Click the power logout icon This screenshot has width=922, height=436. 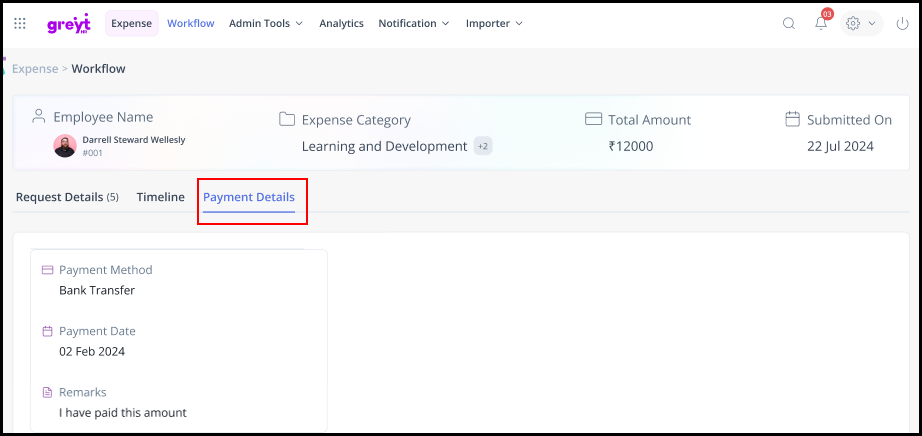click(902, 23)
